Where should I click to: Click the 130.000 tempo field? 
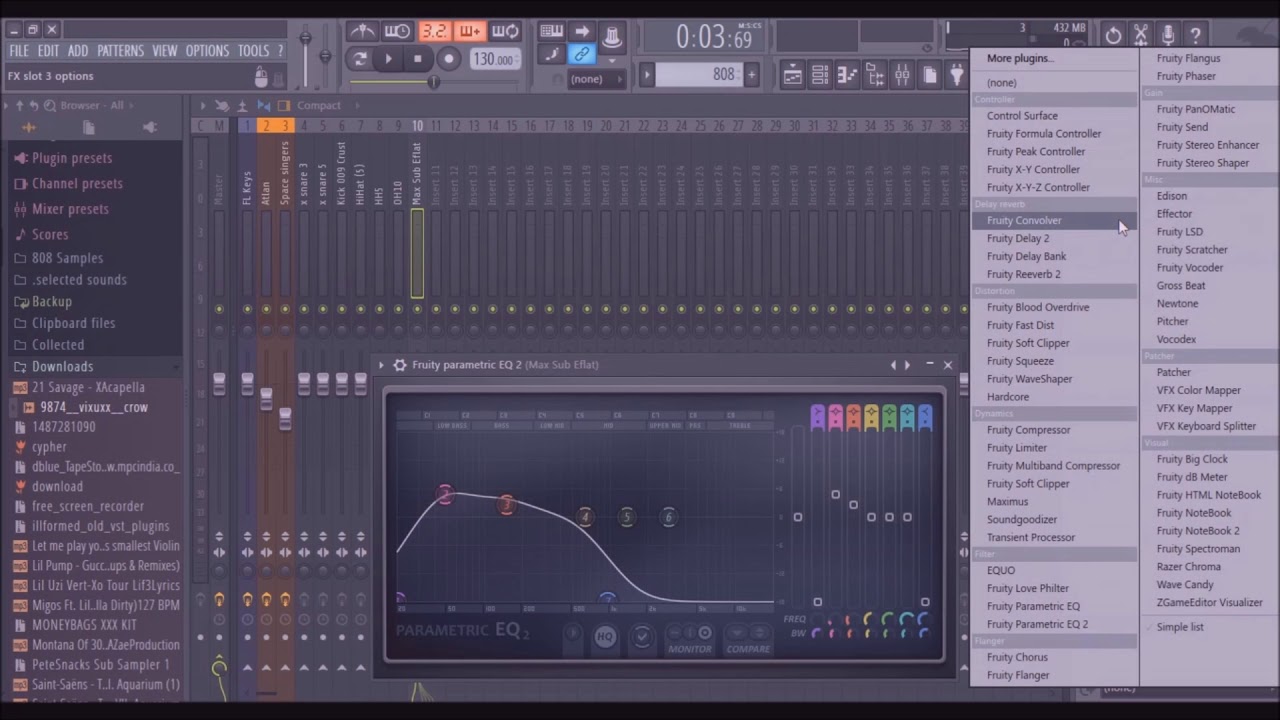(x=493, y=59)
